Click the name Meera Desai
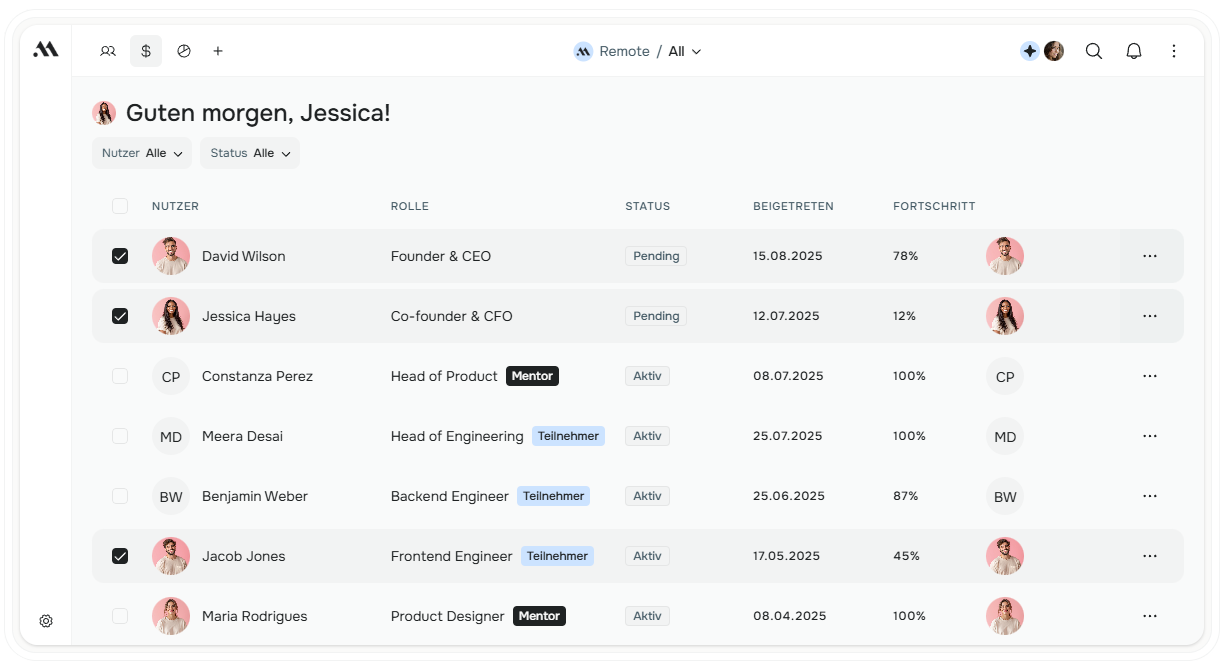 pos(242,436)
